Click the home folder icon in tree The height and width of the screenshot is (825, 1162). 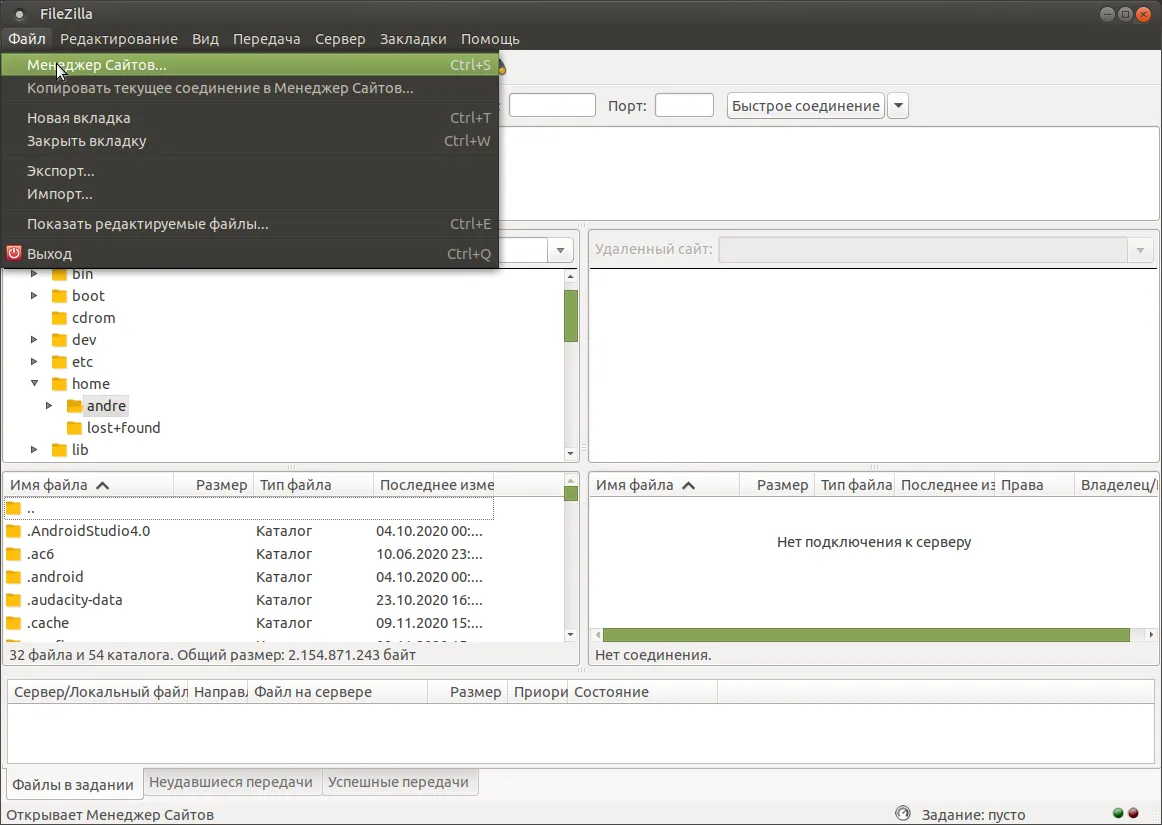59,384
